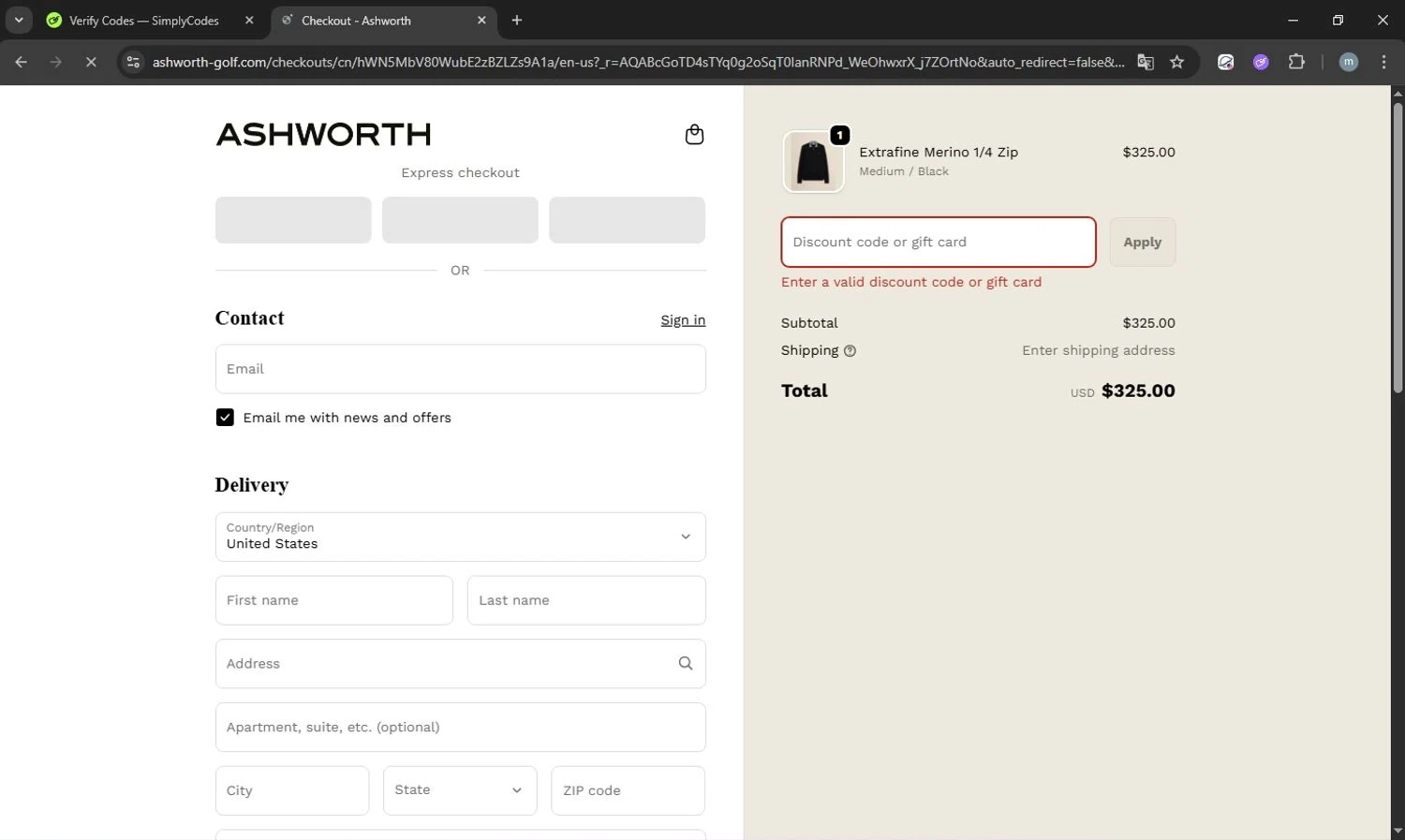Click the browser address bar URL

(637, 62)
